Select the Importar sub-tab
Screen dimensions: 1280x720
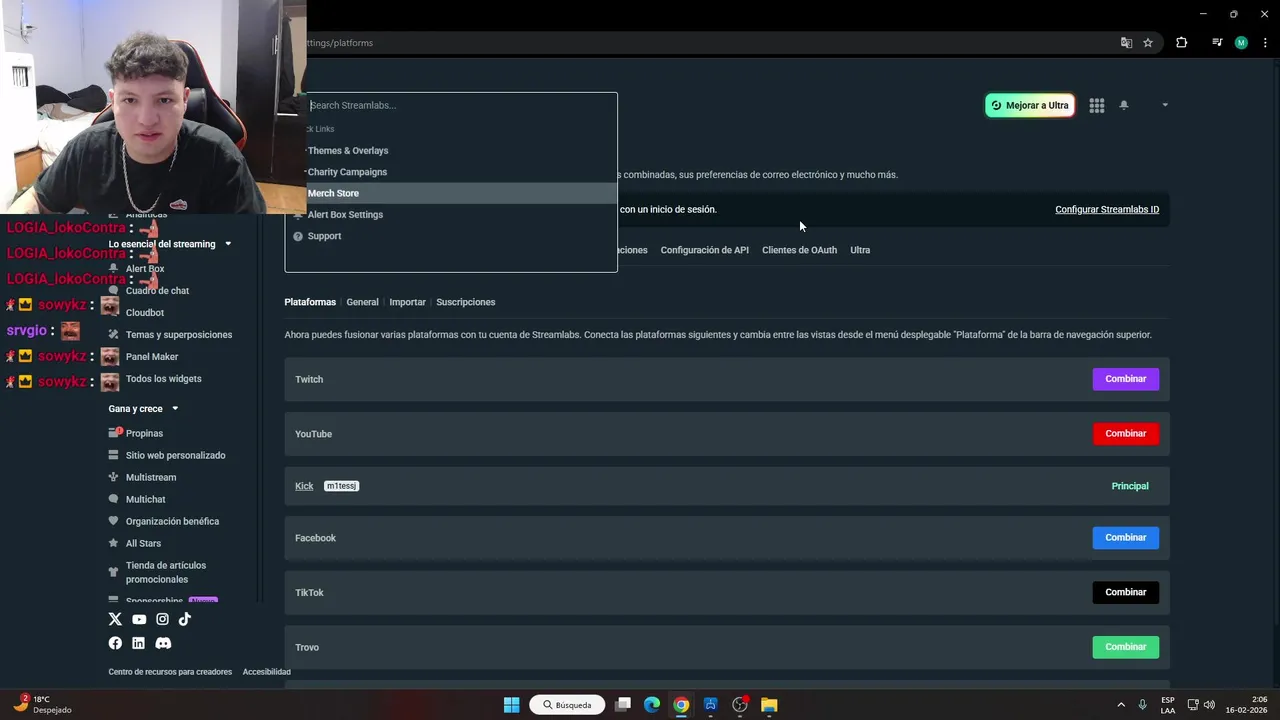click(407, 302)
